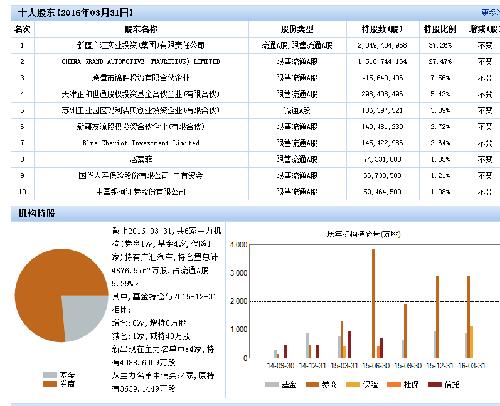
Task: Toggle the gray 基金 series in bar chart legend
Action: [x=281, y=385]
